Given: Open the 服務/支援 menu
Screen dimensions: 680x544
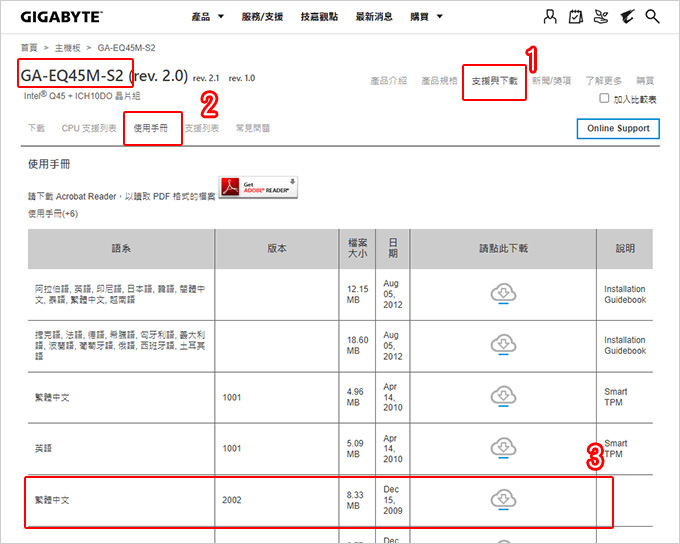Looking at the screenshot, I should click(262, 17).
